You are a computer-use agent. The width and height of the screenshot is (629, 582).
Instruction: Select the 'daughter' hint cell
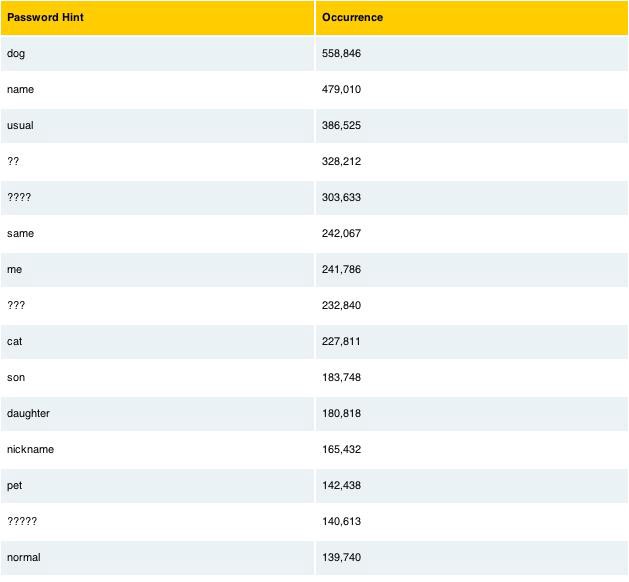pyautogui.click(x=157, y=414)
